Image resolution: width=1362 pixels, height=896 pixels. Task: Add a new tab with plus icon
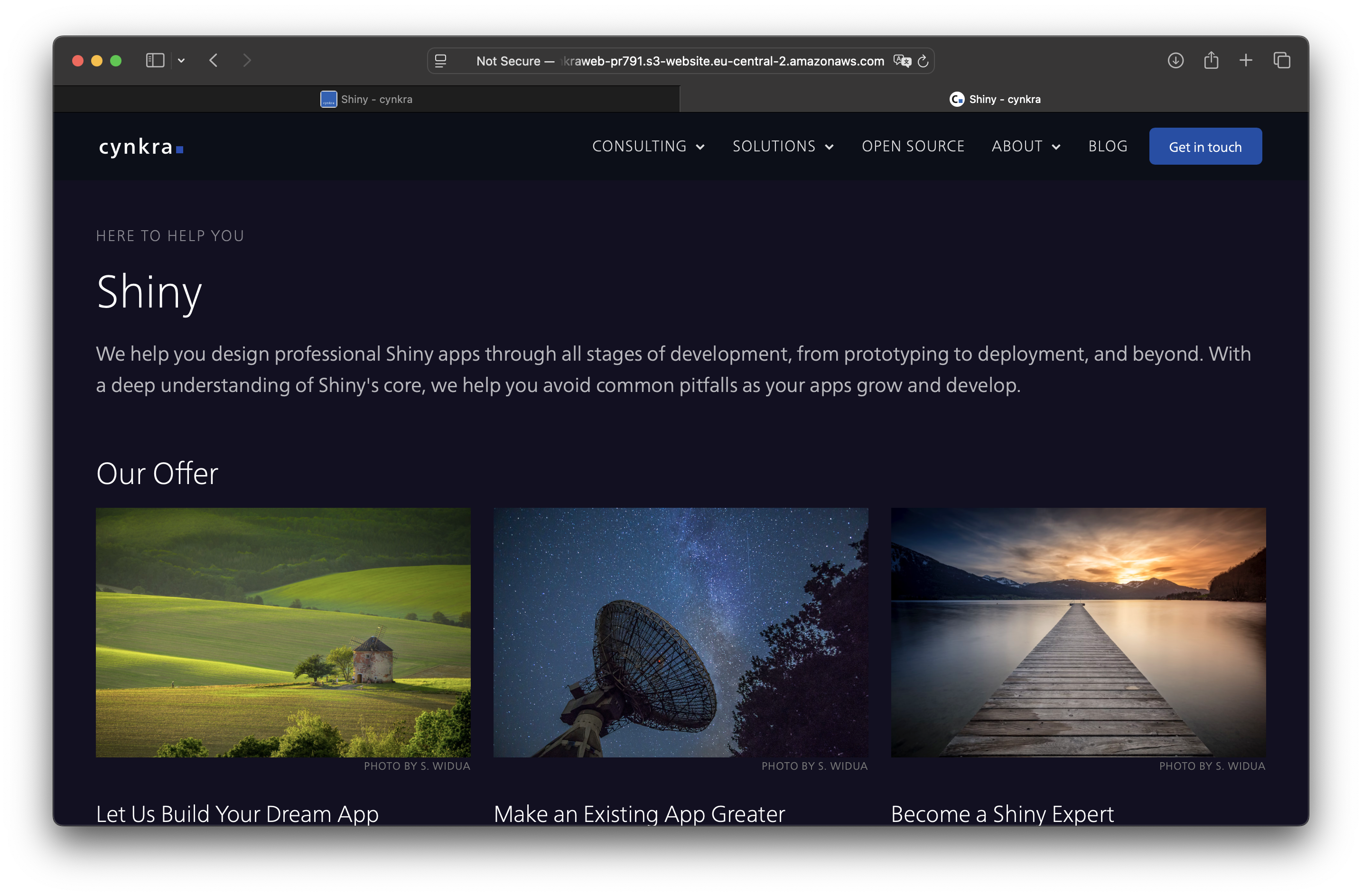click(x=1246, y=61)
